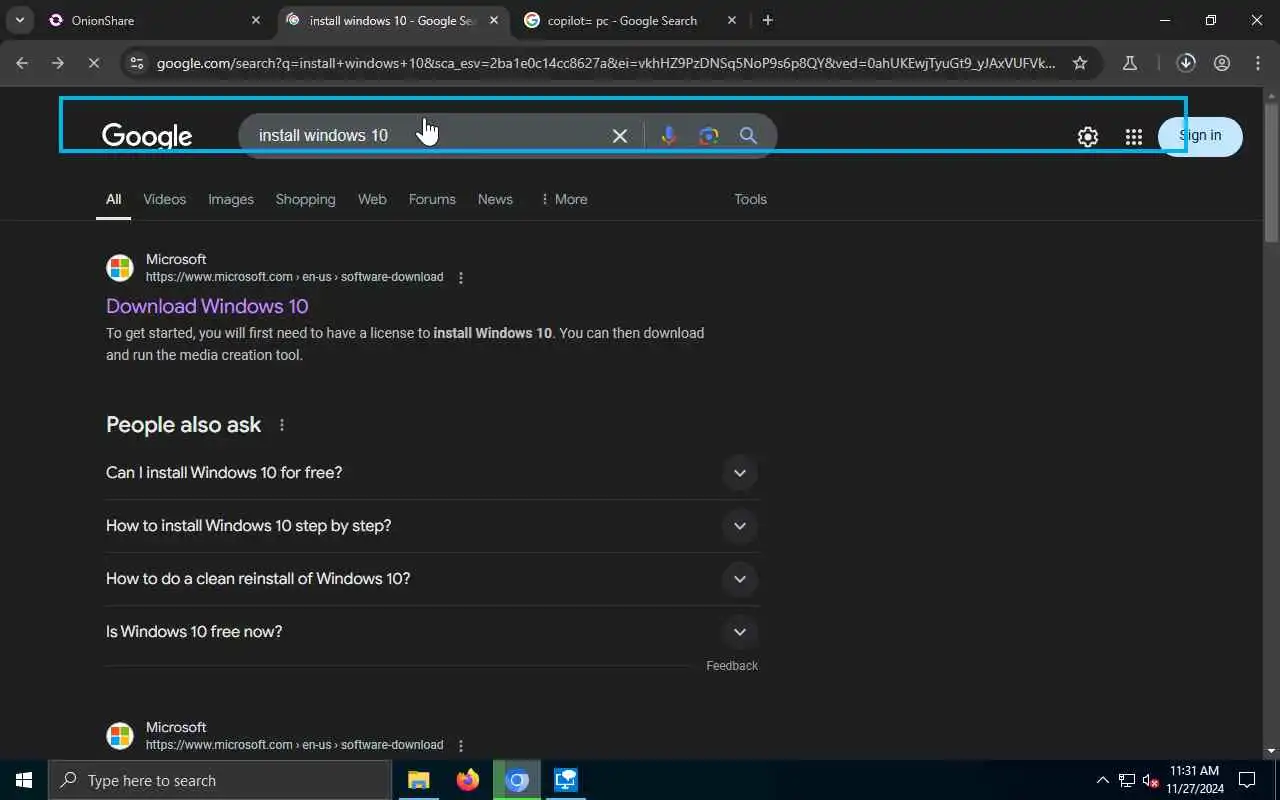Viewport: 1280px width, 800px height.
Task: Click the address bar URL
Action: click(605, 63)
